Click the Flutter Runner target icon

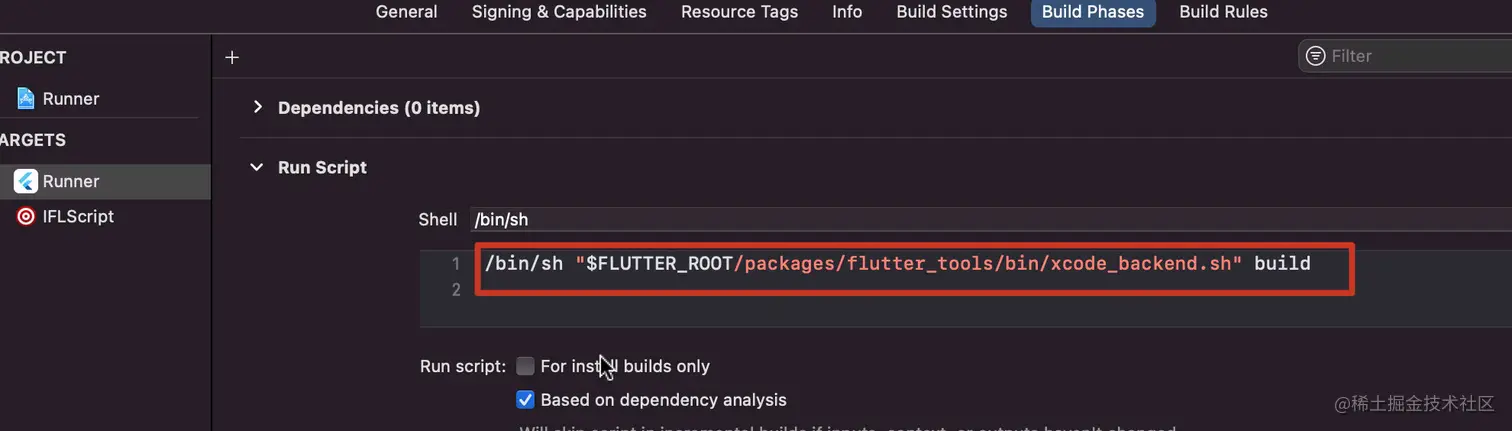coord(26,181)
